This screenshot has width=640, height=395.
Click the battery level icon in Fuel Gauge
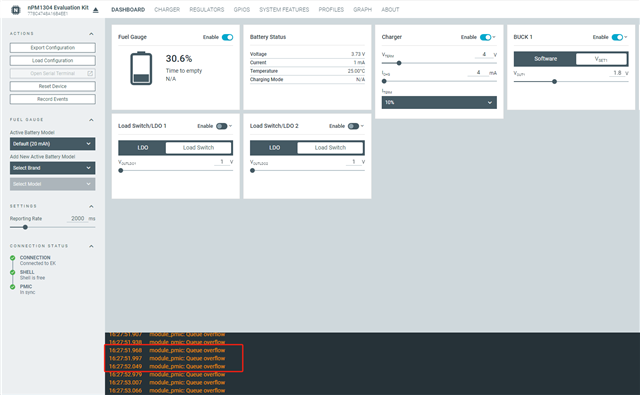point(141,68)
